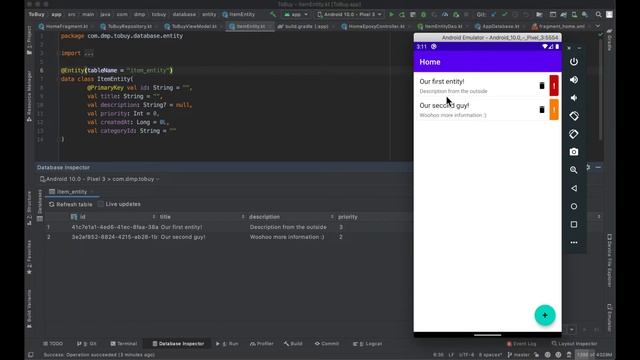Click 'Our first entity!' title cell
640x360 pixels.
(181, 227)
